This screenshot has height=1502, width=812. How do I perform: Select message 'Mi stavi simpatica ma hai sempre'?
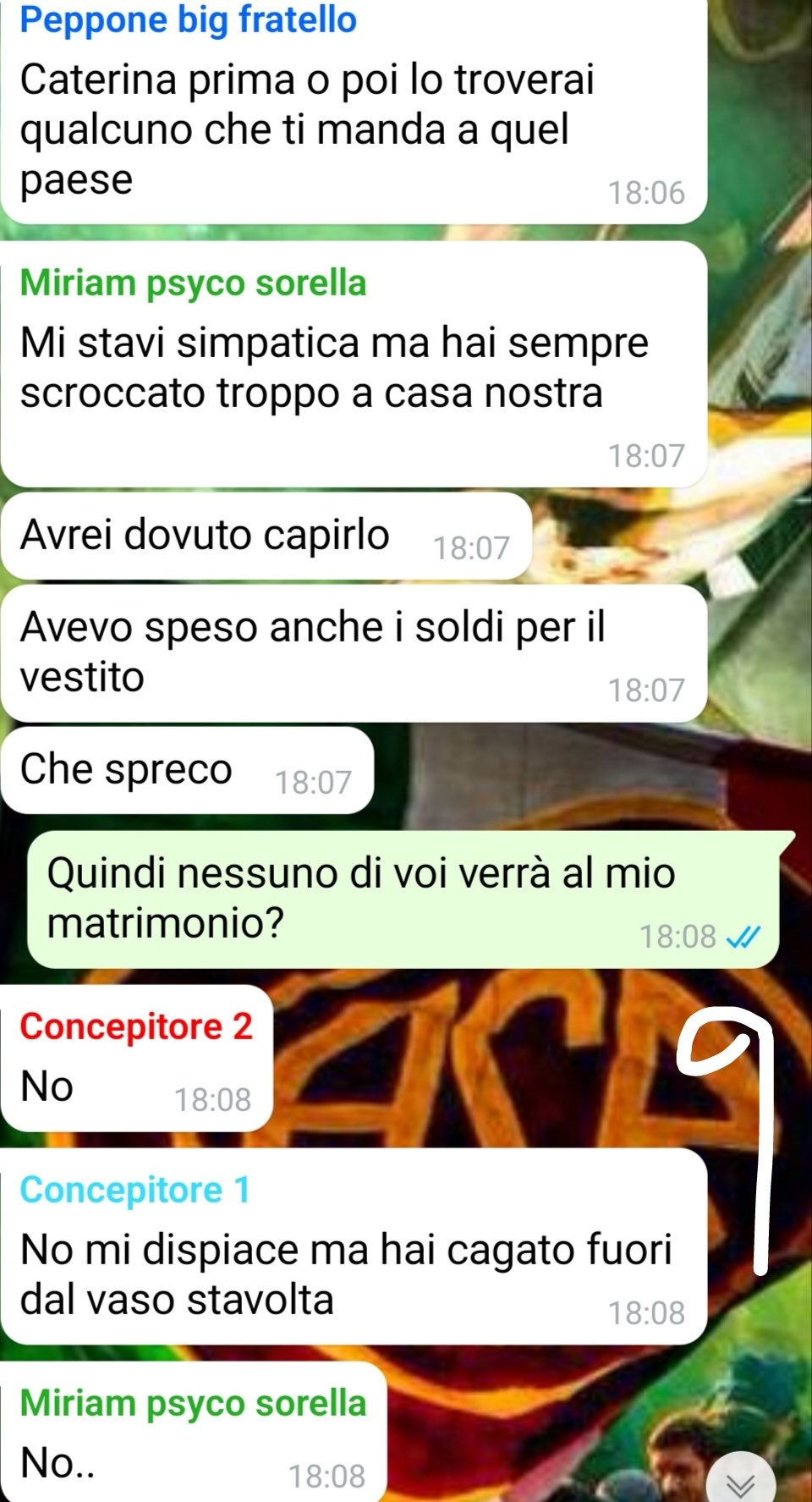(354, 365)
